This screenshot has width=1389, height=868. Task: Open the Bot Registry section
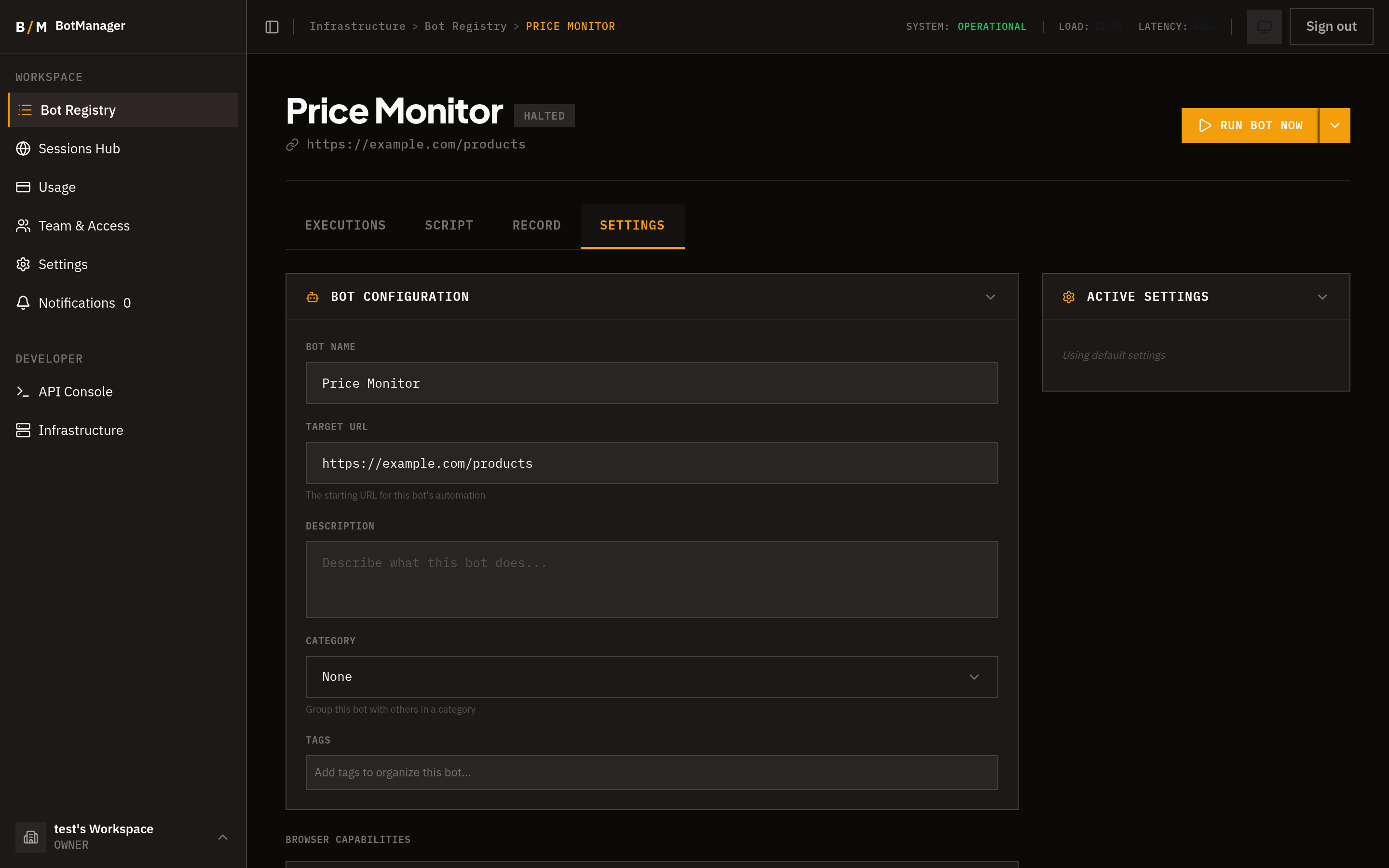[x=78, y=109]
